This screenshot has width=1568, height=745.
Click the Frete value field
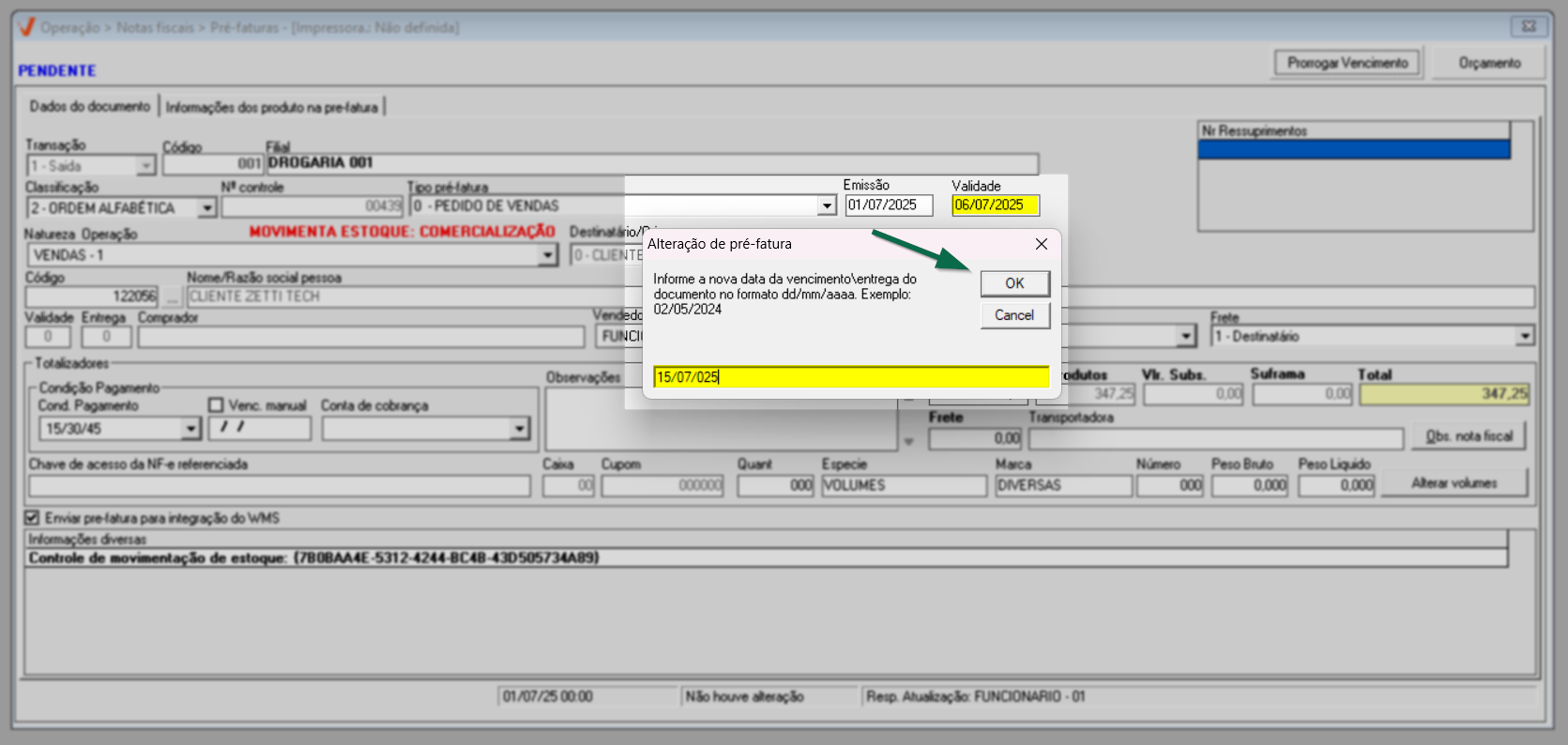[x=975, y=438]
